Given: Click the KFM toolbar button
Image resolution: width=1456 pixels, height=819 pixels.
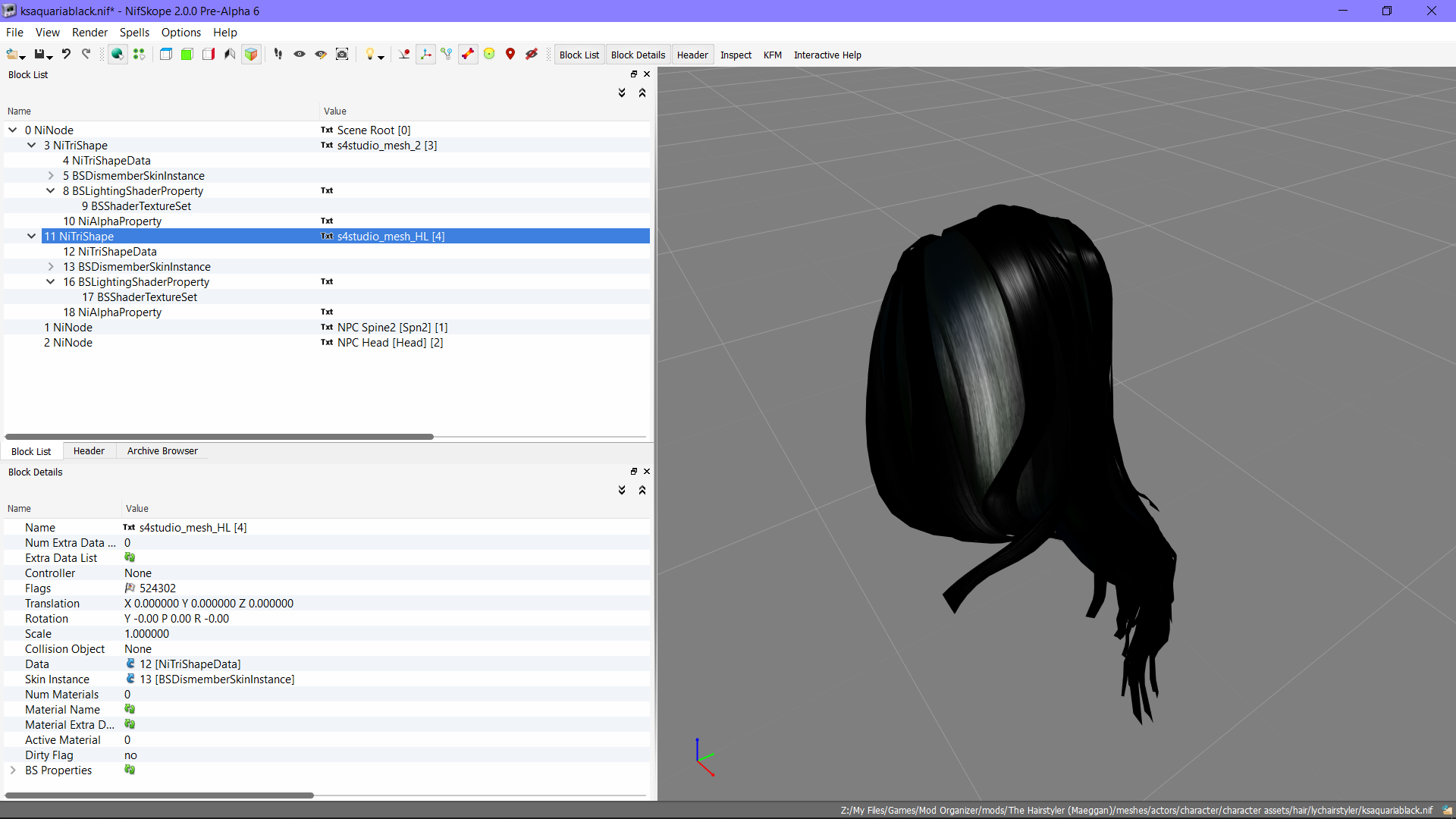Looking at the screenshot, I should coord(773,55).
